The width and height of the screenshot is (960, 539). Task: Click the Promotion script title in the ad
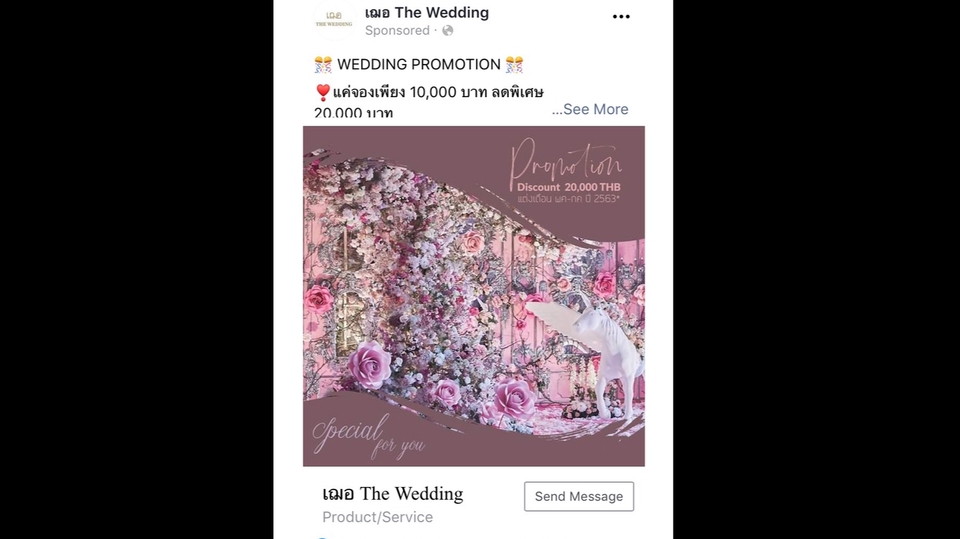point(566,160)
